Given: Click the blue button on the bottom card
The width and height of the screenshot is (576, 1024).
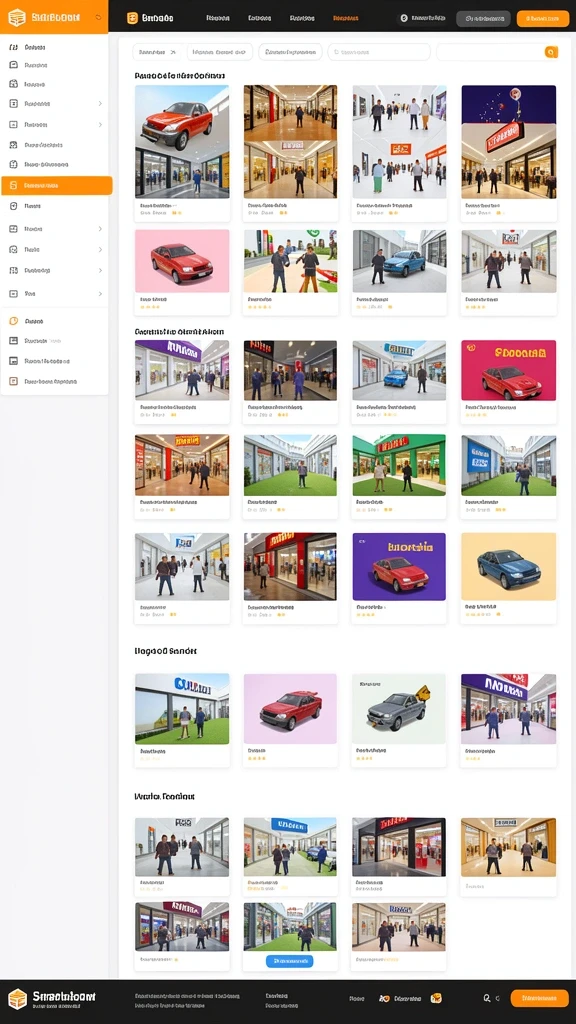Looking at the screenshot, I should click(x=290, y=961).
